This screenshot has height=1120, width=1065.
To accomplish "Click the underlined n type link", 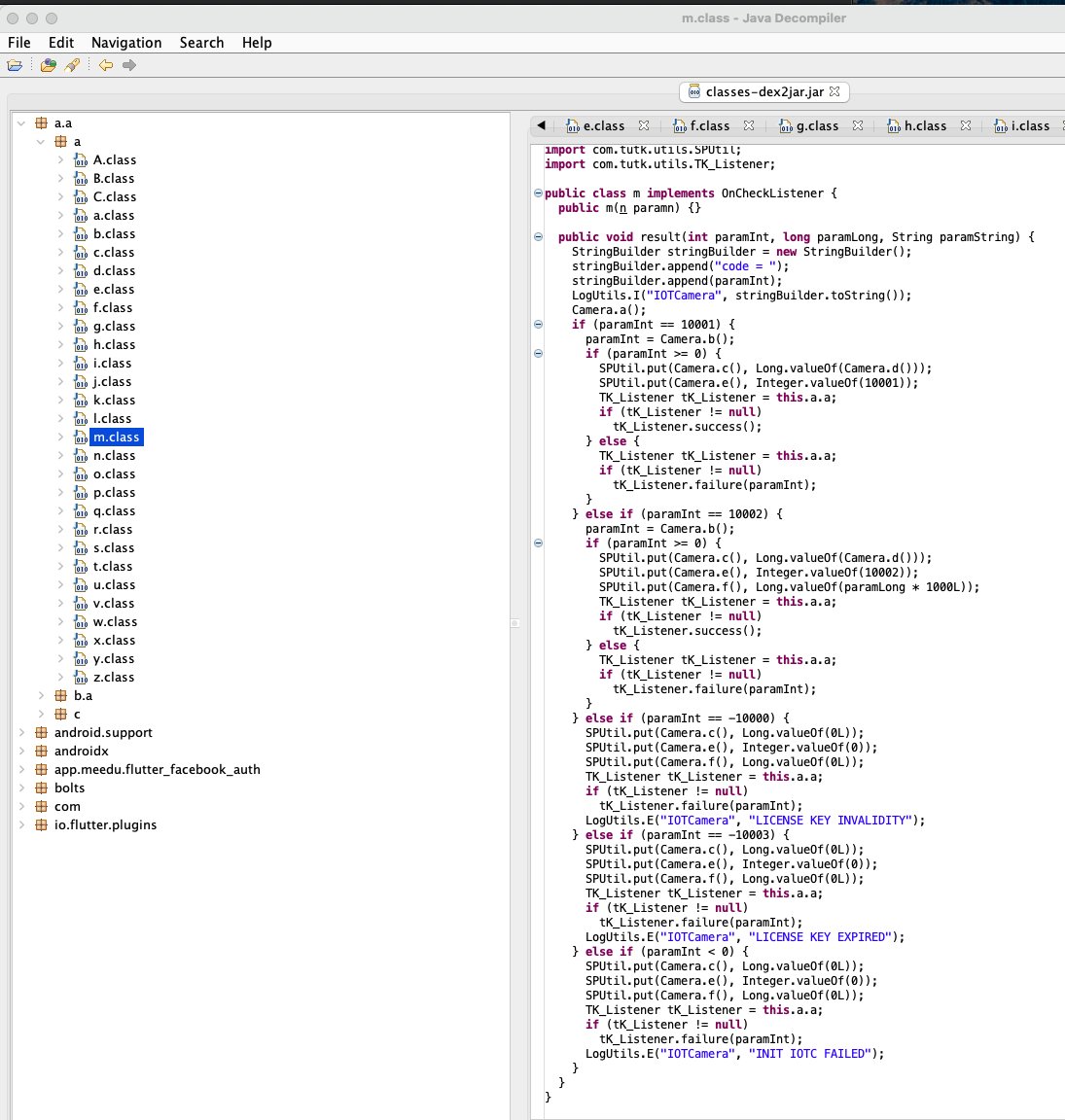I will click(622, 208).
